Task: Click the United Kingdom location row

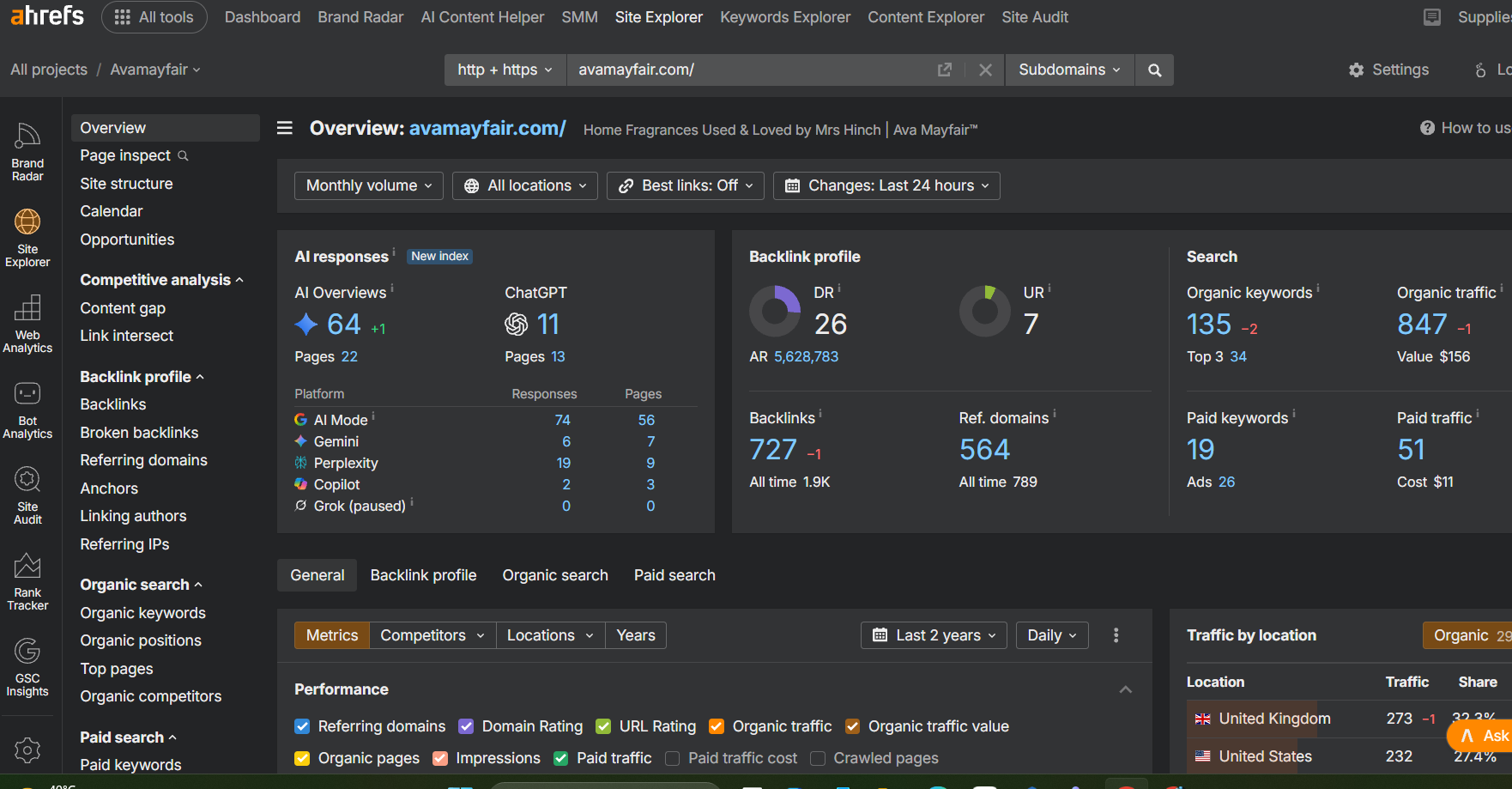Action: click(x=1349, y=719)
